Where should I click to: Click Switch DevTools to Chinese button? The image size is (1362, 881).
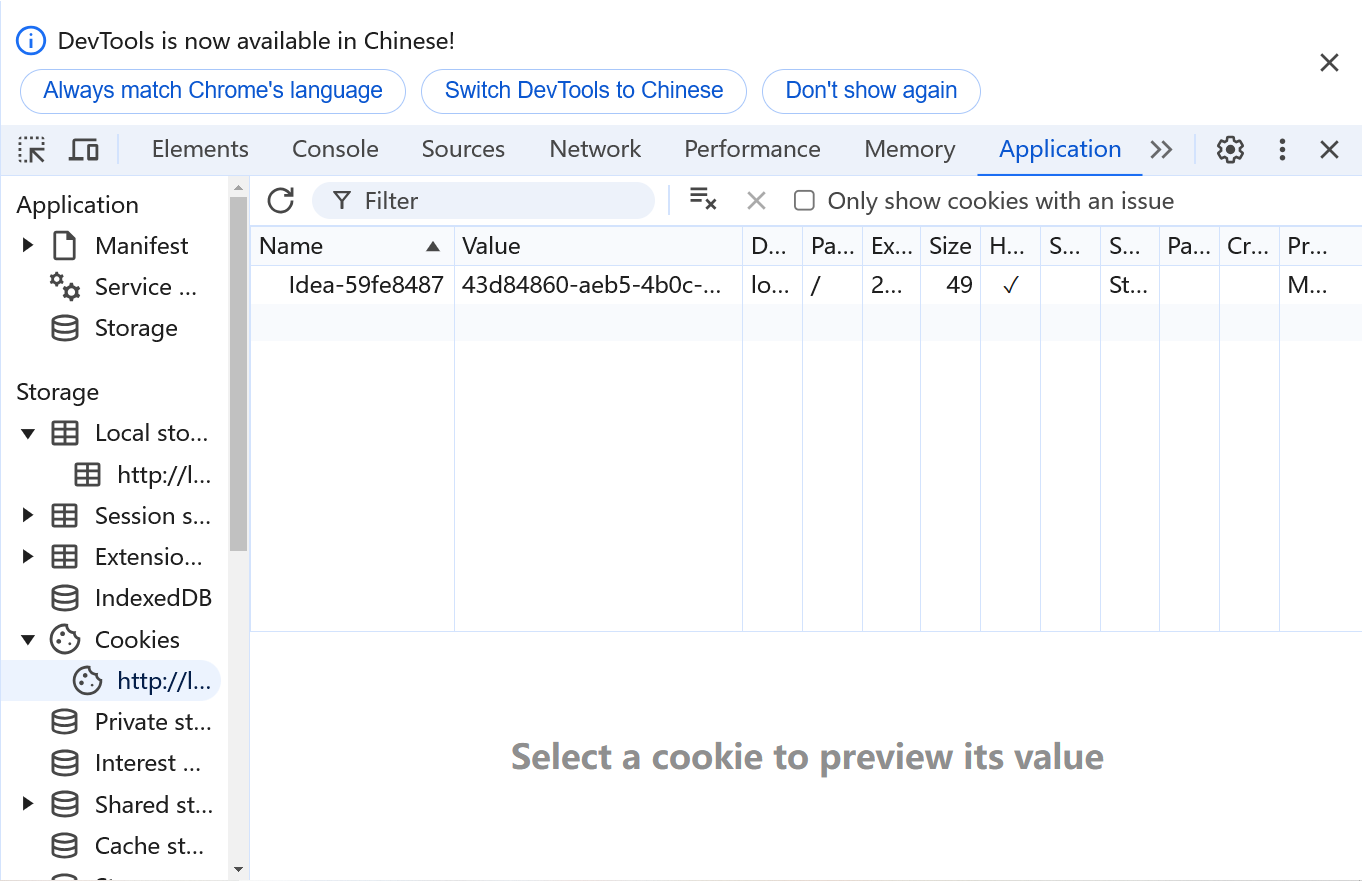(x=584, y=91)
